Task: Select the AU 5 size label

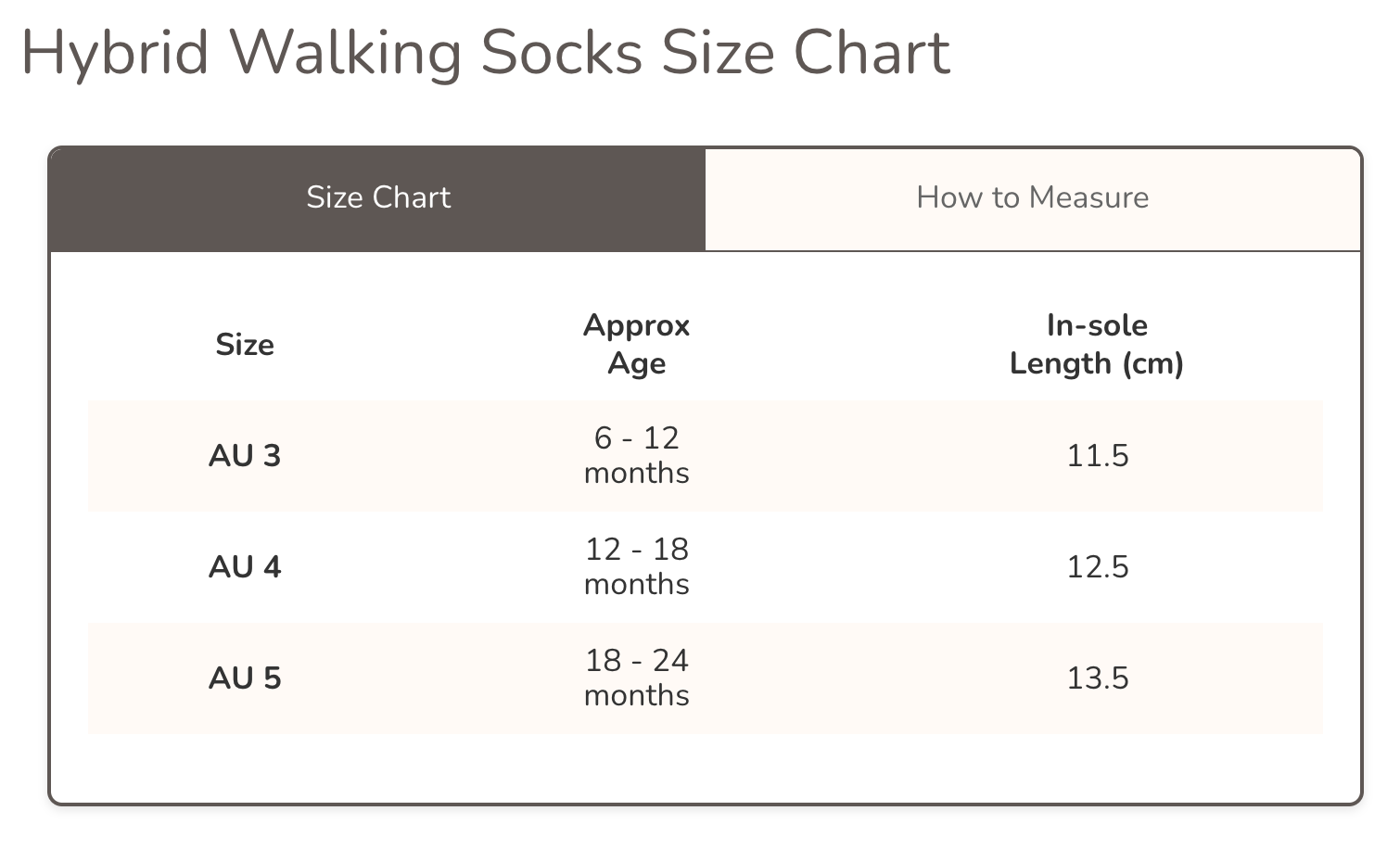Action: coord(245,678)
